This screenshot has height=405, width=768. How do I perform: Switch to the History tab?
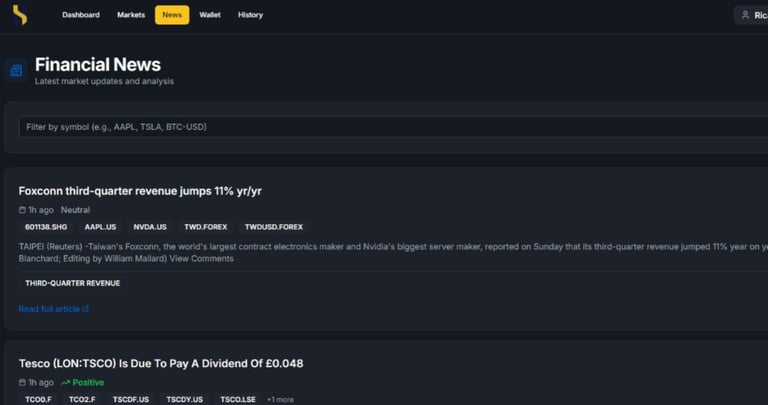(250, 15)
